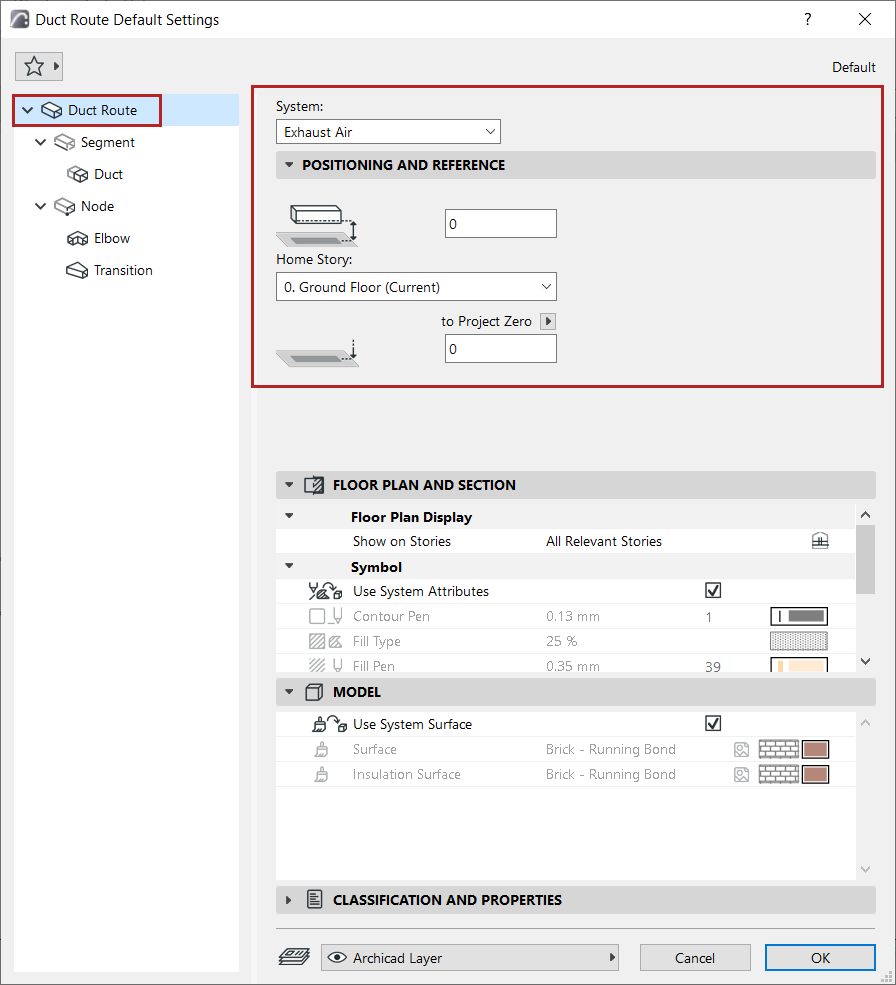The height and width of the screenshot is (985, 896).
Task: Click the Use System Surface icon
Action: (329, 724)
